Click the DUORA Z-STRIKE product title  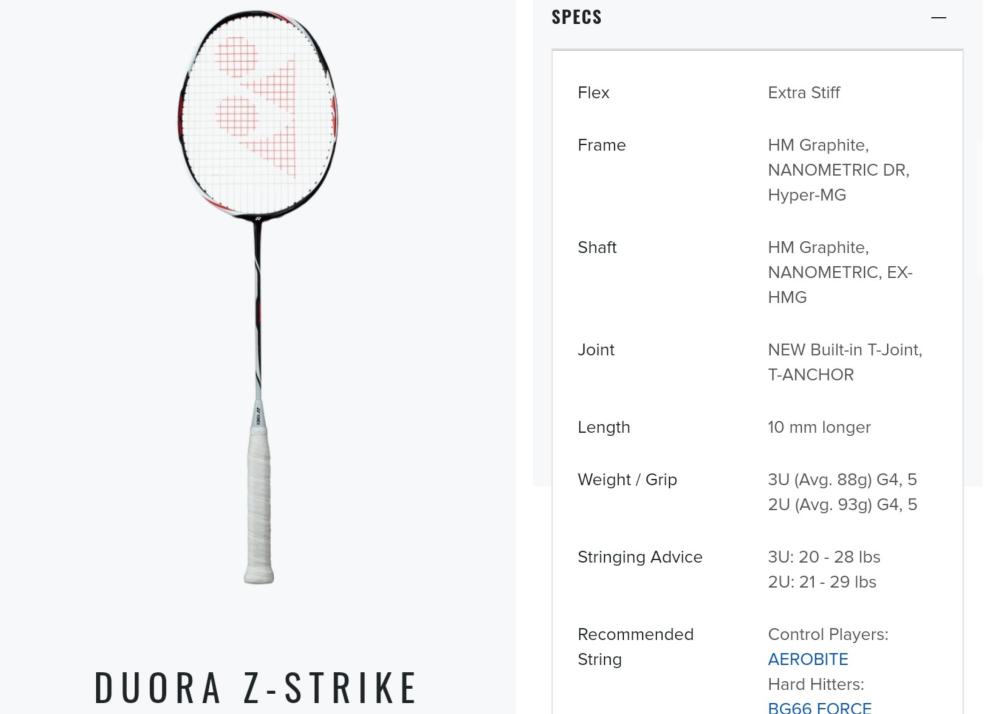(x=256, y=687)
